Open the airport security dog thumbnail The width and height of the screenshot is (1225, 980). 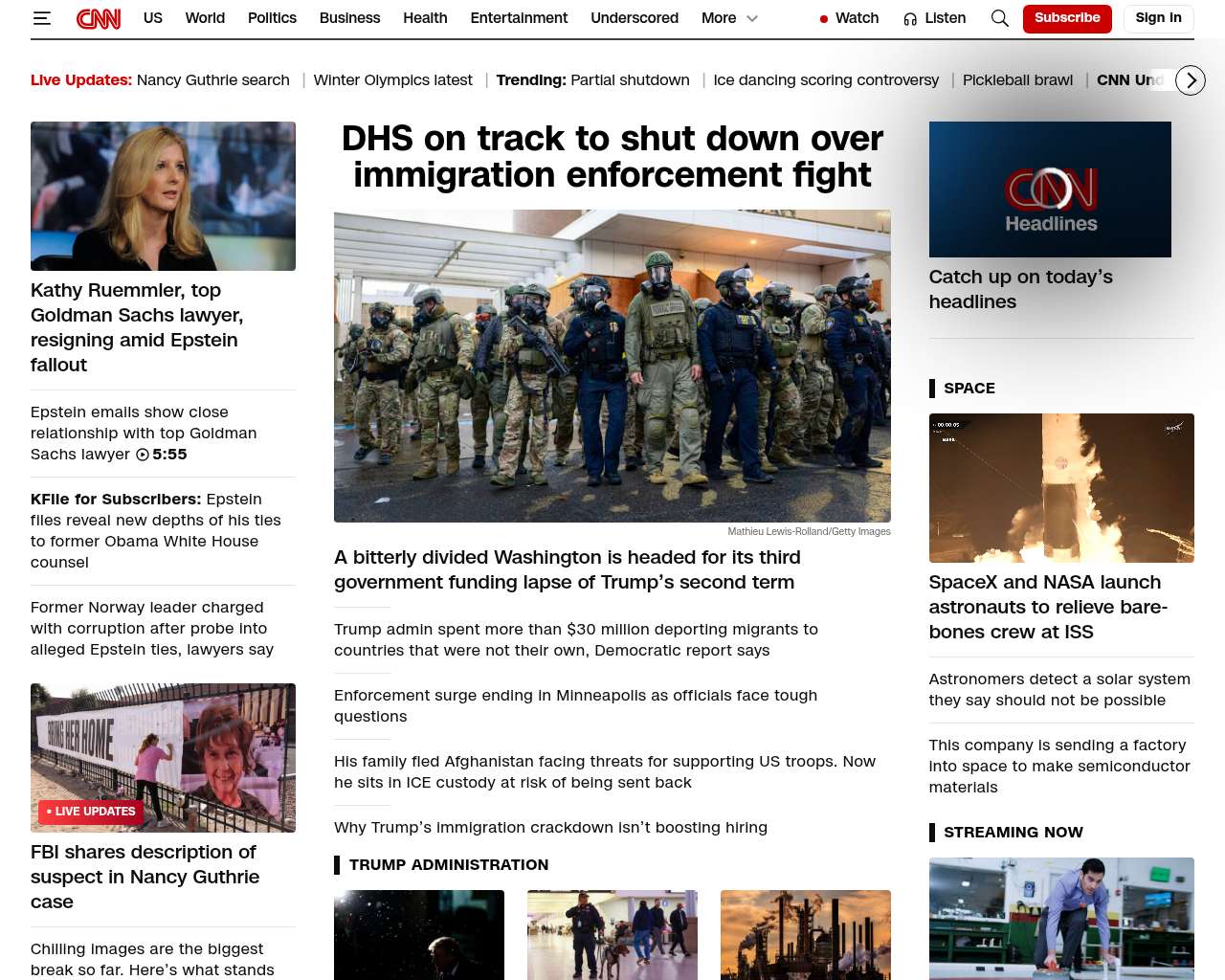[612, 935]
